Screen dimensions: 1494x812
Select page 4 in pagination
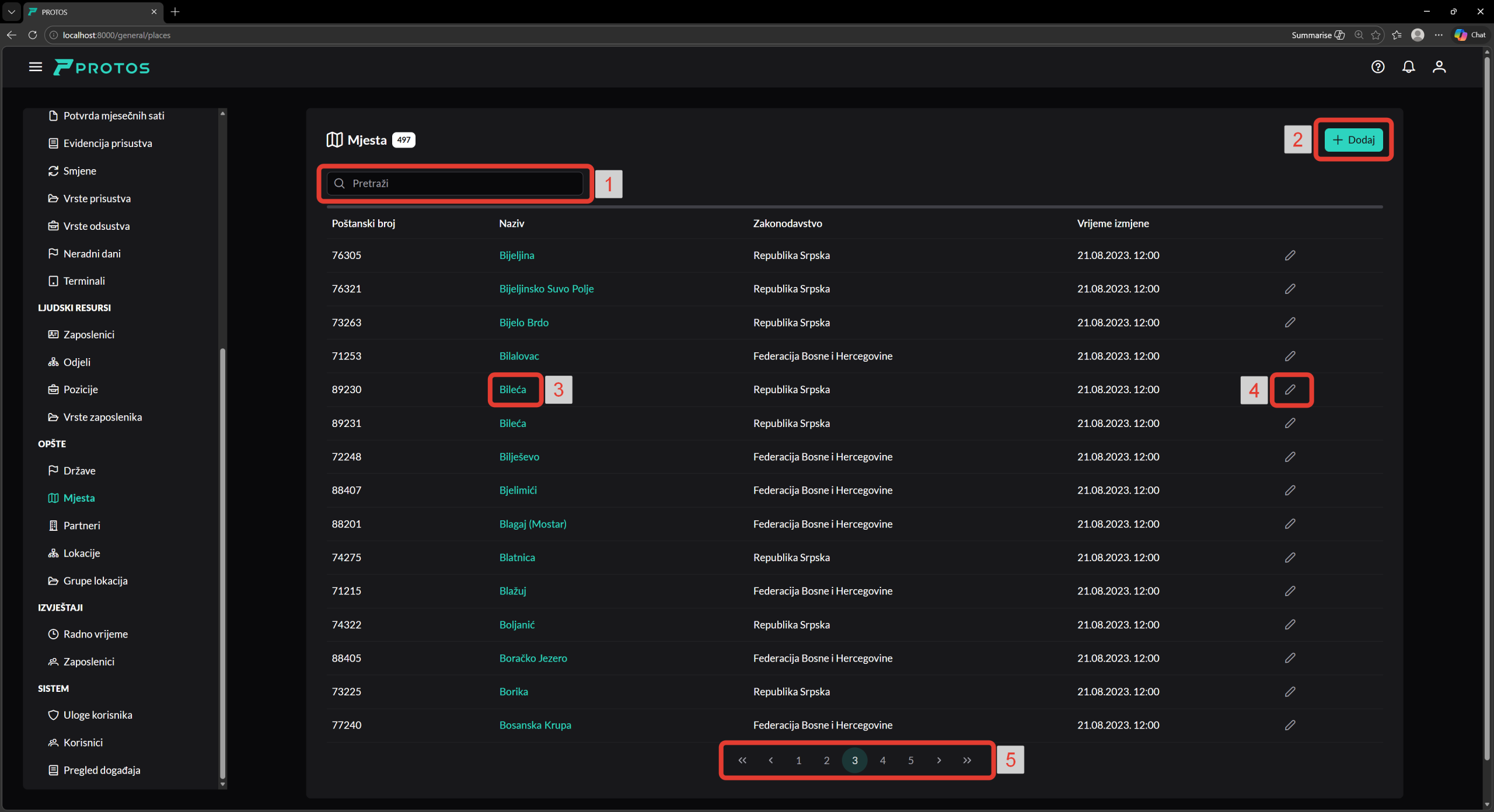(882, 760)
